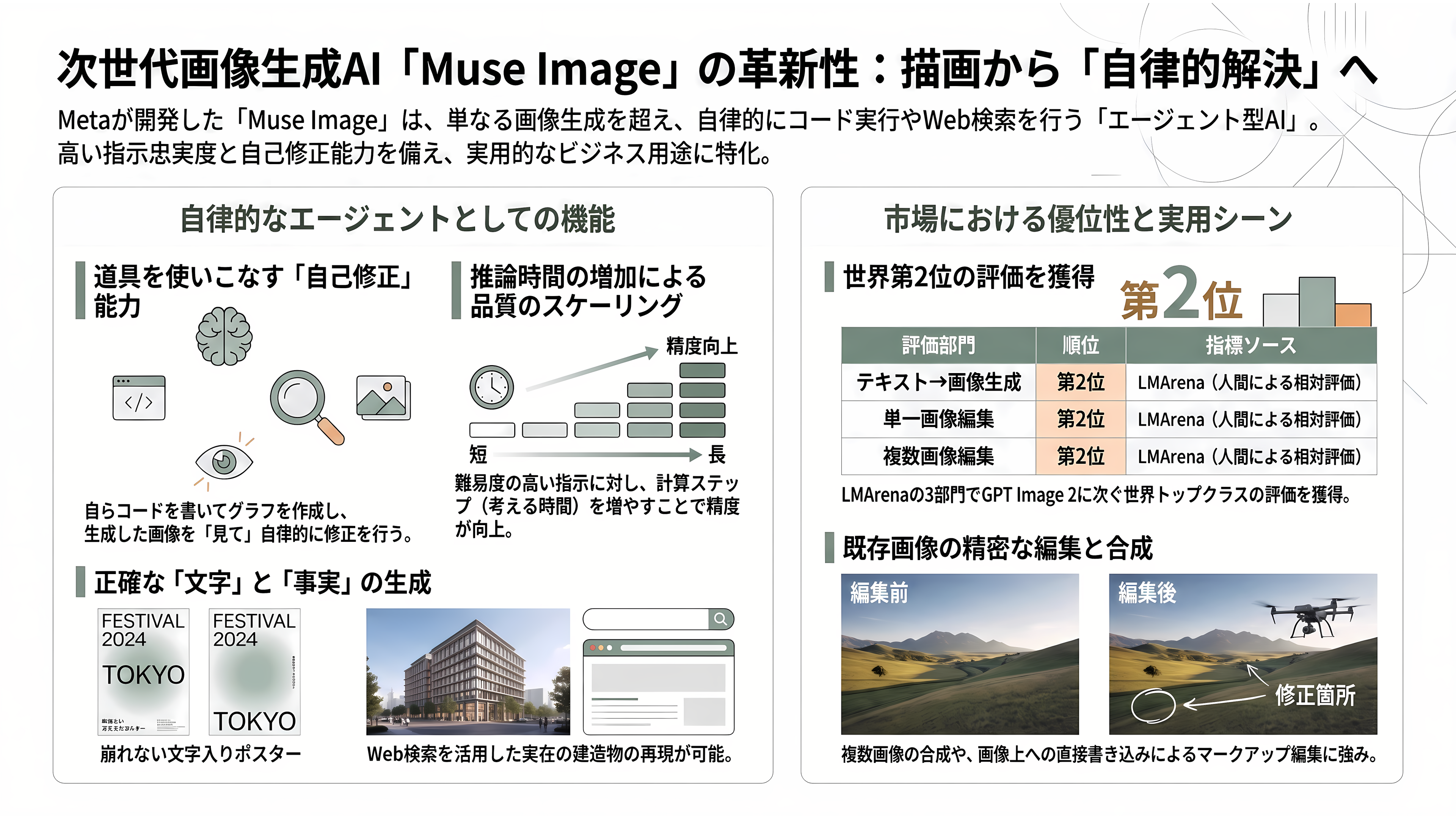Click the 世界第2位の評価を獲得 heading
The image size is (1456, 819).
[x=969, y=277]
